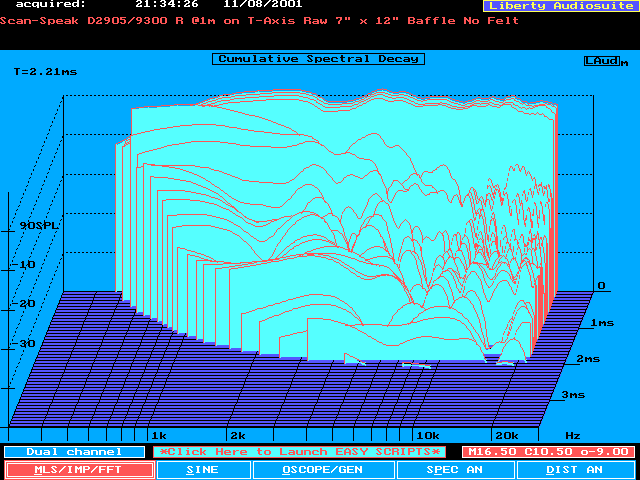Click the 20k frequency axis label
This screenshot has height=480, width=640.
(x=506, y=436)
